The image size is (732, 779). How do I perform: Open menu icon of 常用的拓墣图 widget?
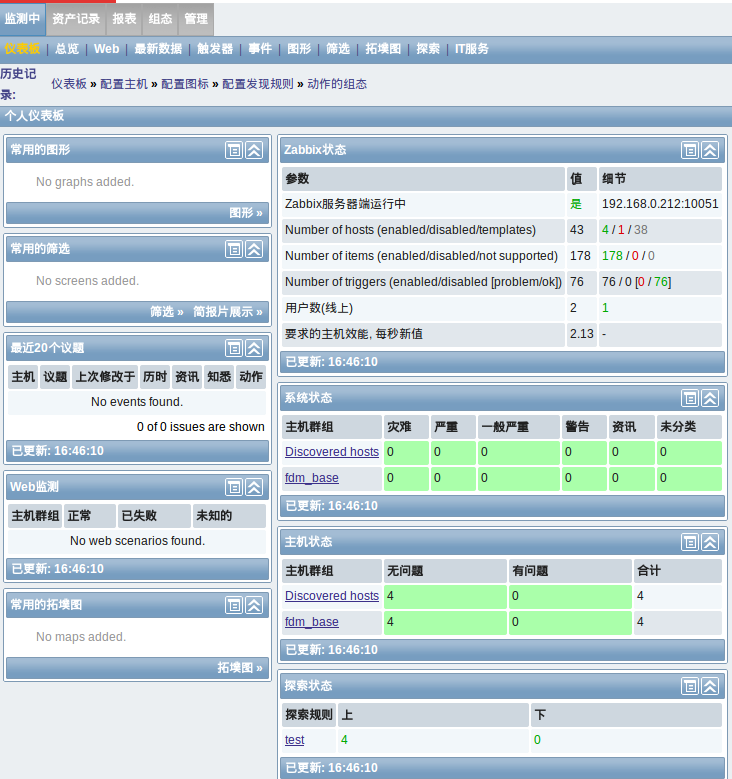234,605
